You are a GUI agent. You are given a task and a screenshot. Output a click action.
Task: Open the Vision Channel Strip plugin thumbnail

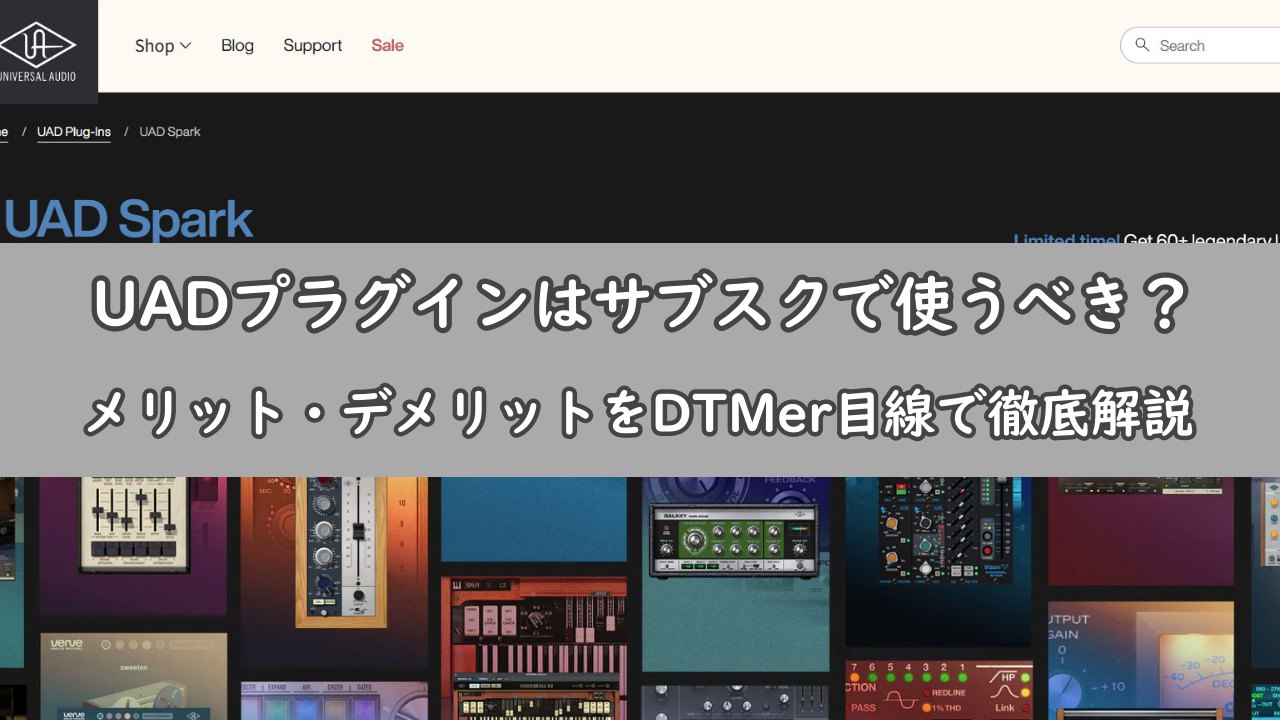pos(938,540)
